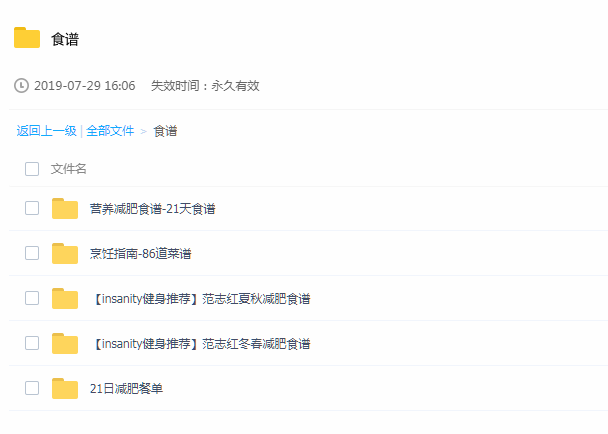Click the 食谱 title text in header
Viewport: 608px width, 434px height.
click(65, 39)
